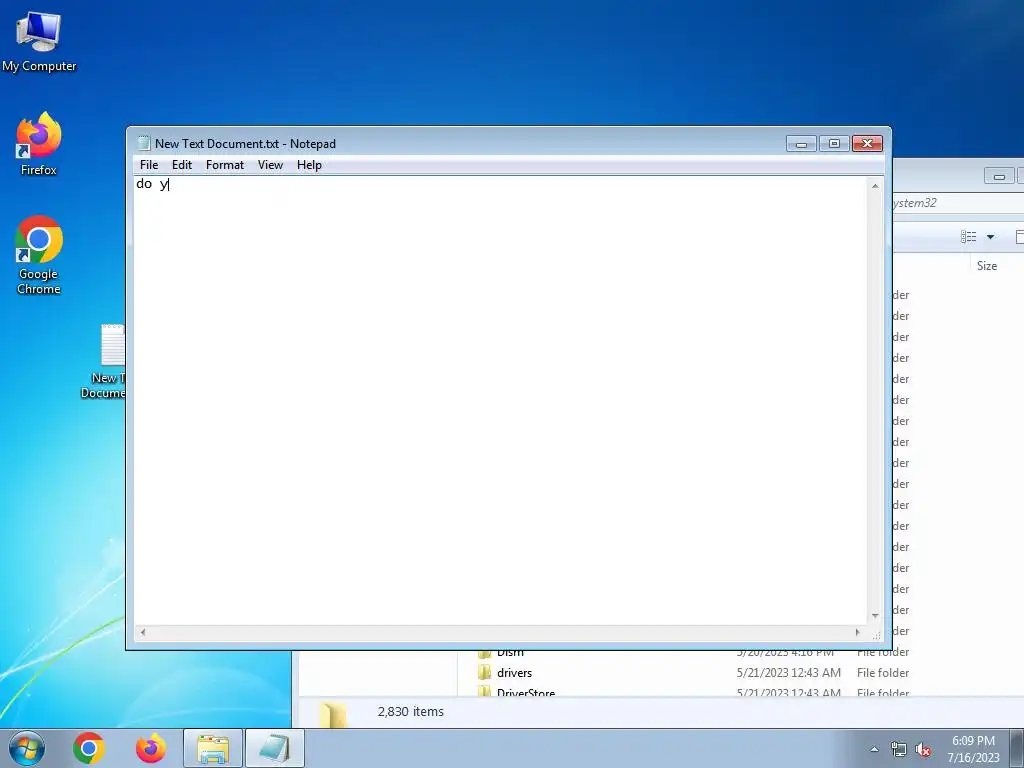Select the DriverStore folder in Explorer
Image resolution: width=1024 pixels, height=768 pixels.
[x=526, y=692]
